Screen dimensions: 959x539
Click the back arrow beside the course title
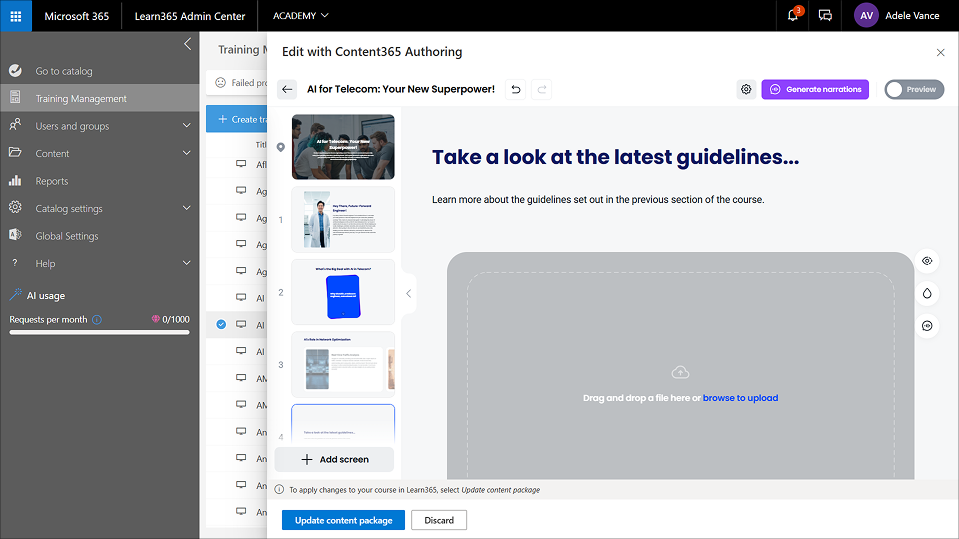point(287,89)
